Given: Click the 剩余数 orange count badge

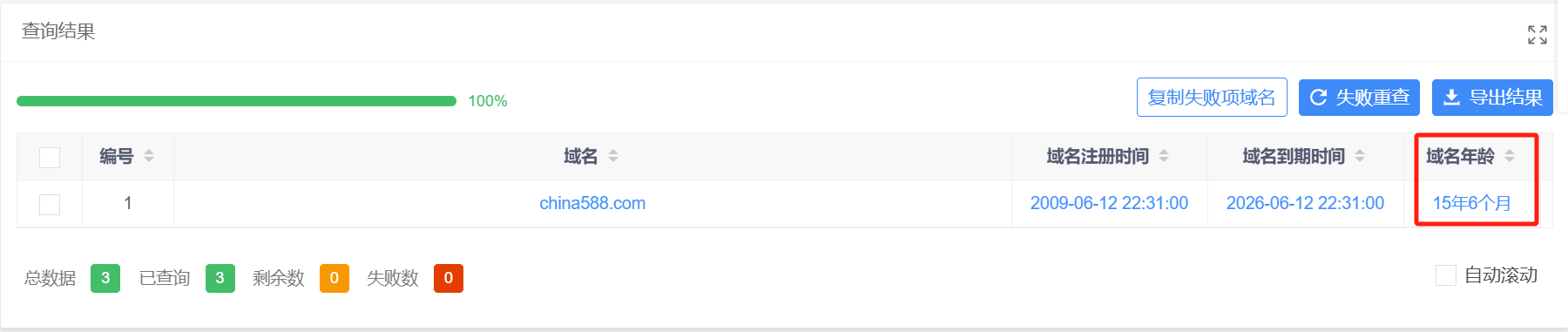Looking at the screenshot, I should point(335,278).
